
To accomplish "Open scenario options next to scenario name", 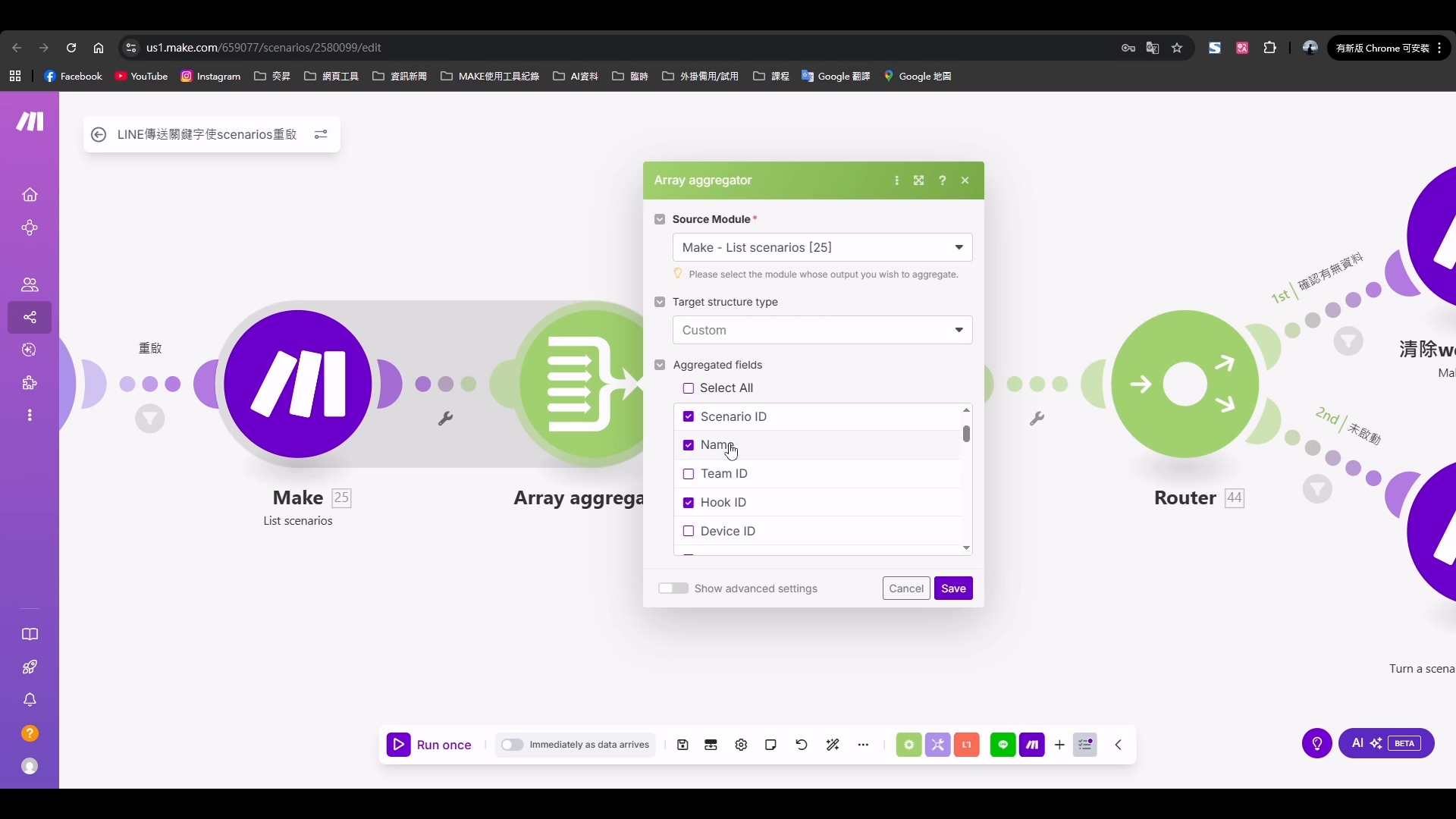I will [321, 134].
